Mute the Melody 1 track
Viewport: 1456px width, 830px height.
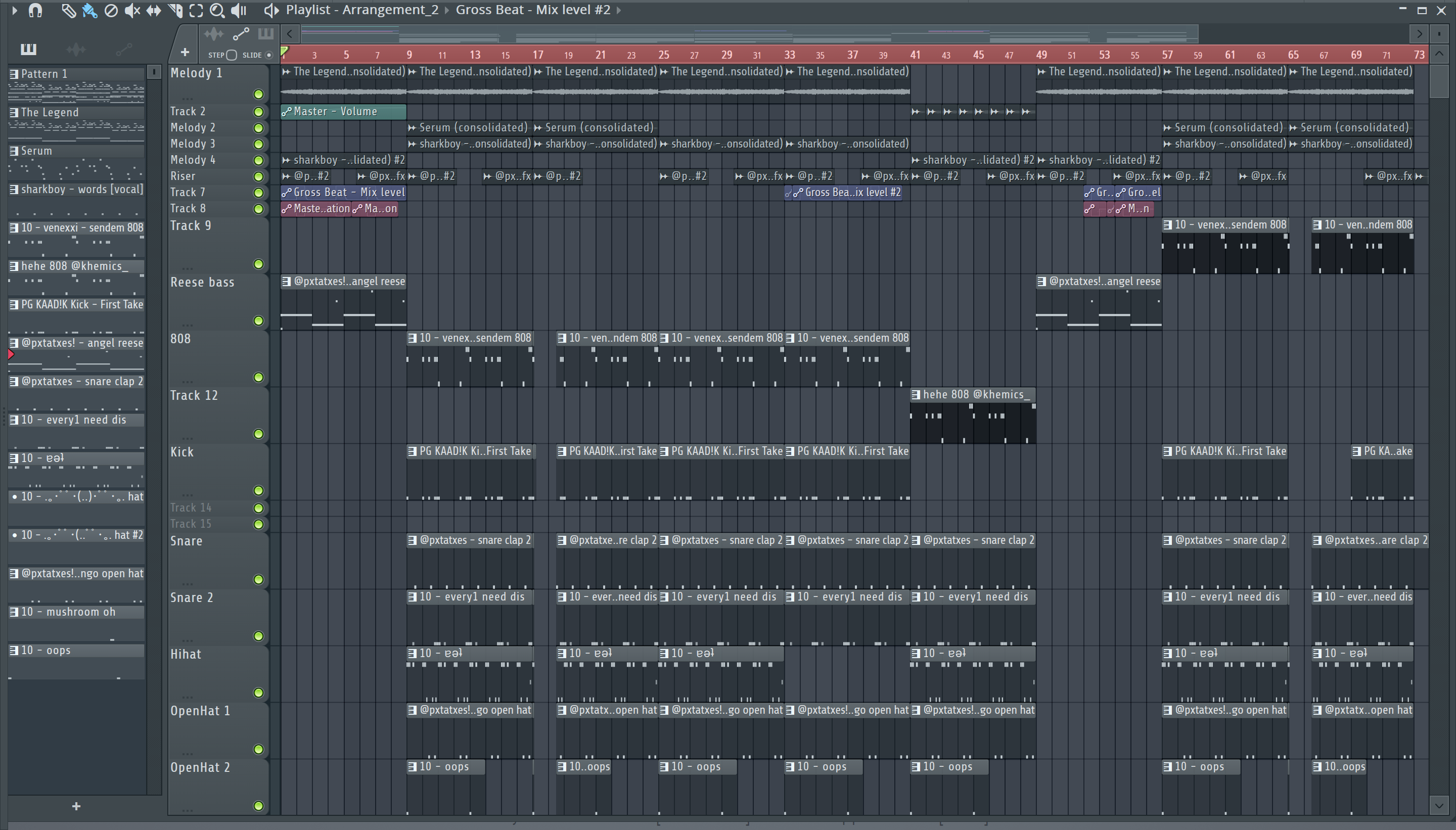pyautogui.click(x=258, y=94)
